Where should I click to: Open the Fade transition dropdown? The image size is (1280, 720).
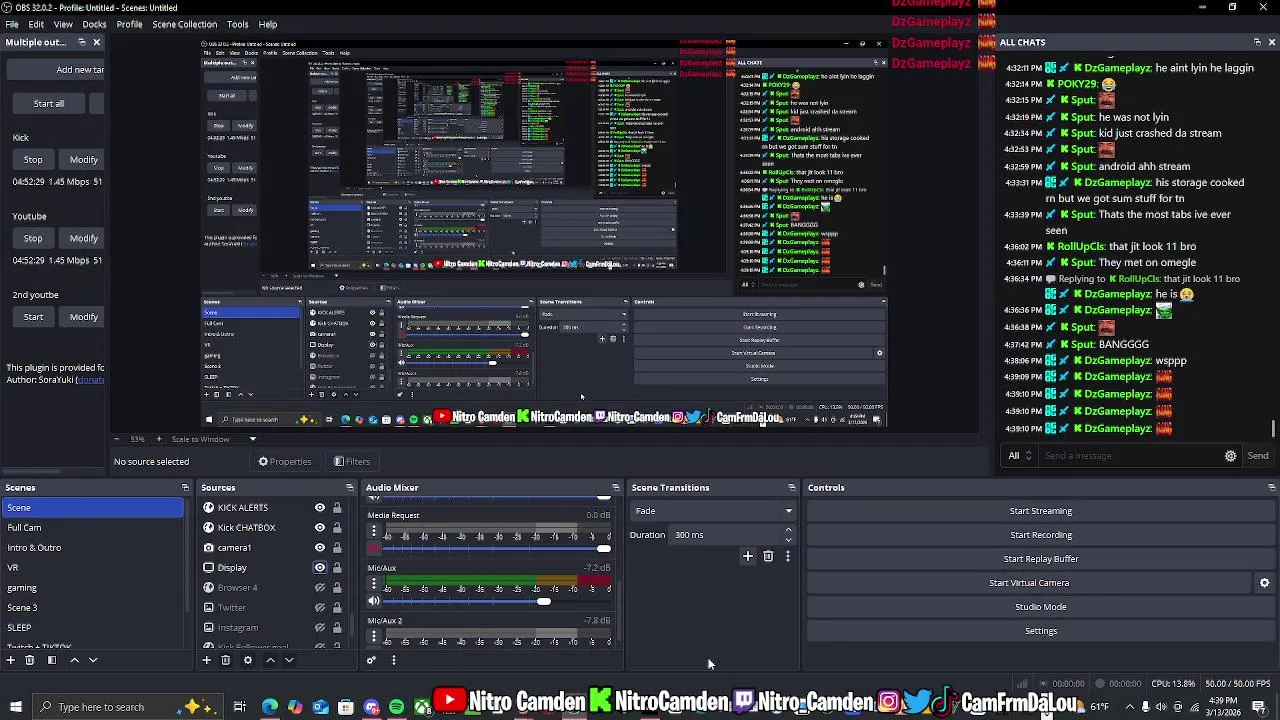(713, 511)
